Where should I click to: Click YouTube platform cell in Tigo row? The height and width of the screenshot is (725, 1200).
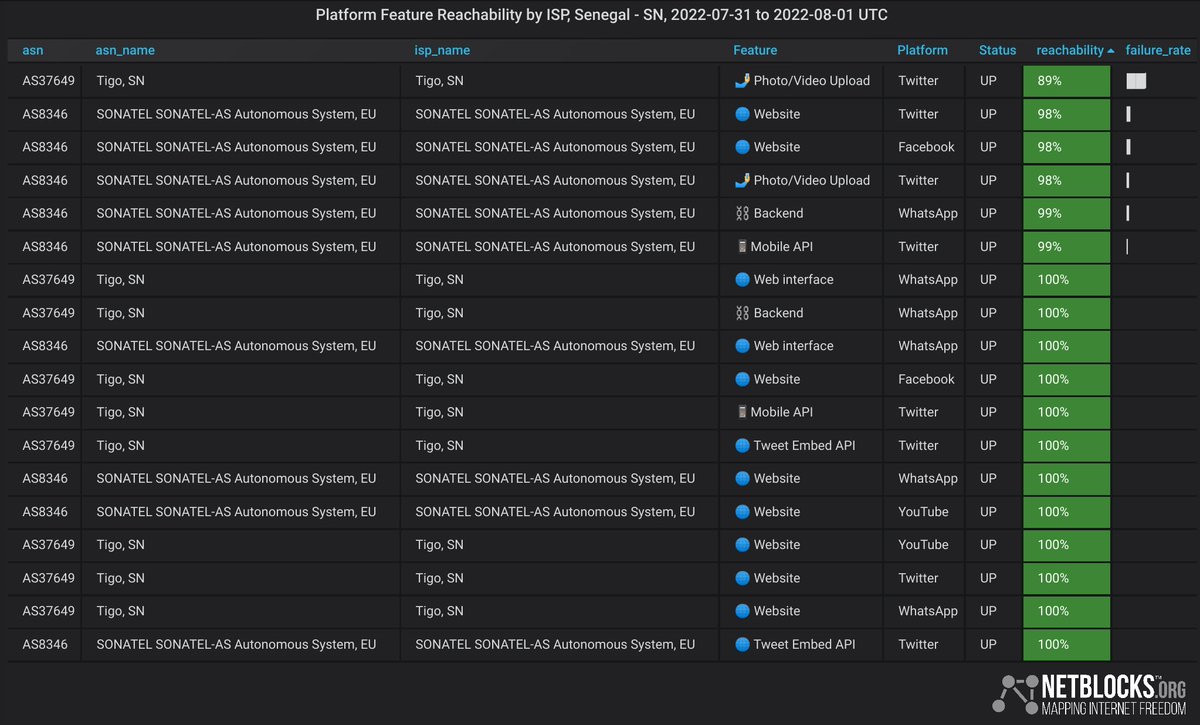[x=923, y=545]
